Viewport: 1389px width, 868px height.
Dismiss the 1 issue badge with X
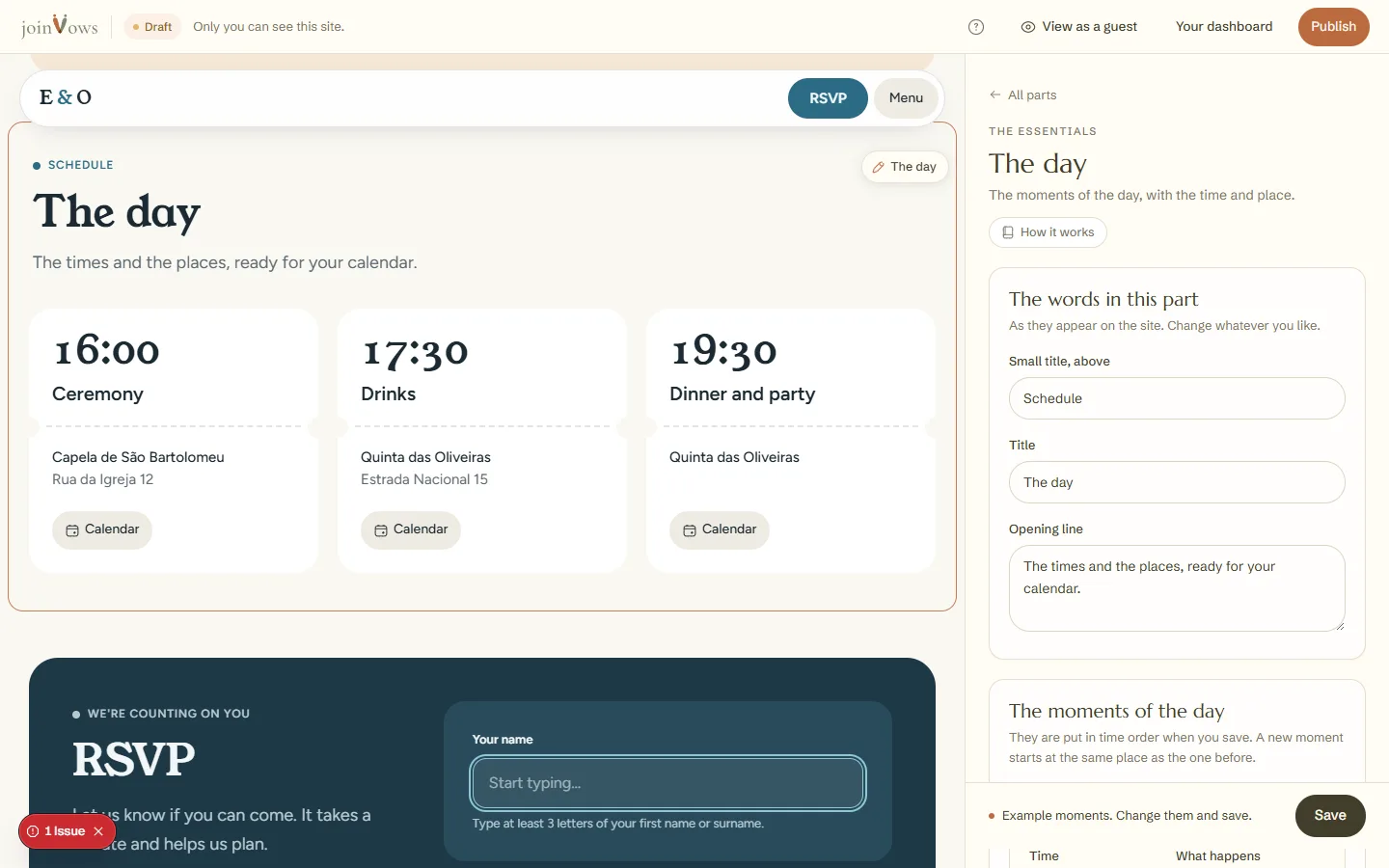(98, 831)
